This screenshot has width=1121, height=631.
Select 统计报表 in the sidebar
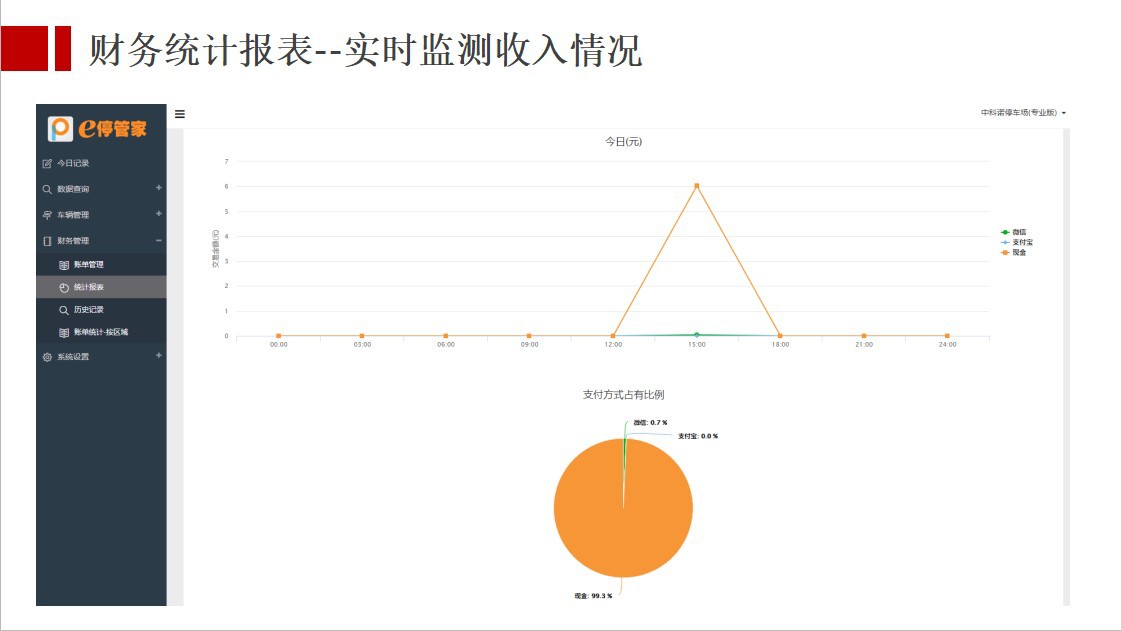pos(88,287)
